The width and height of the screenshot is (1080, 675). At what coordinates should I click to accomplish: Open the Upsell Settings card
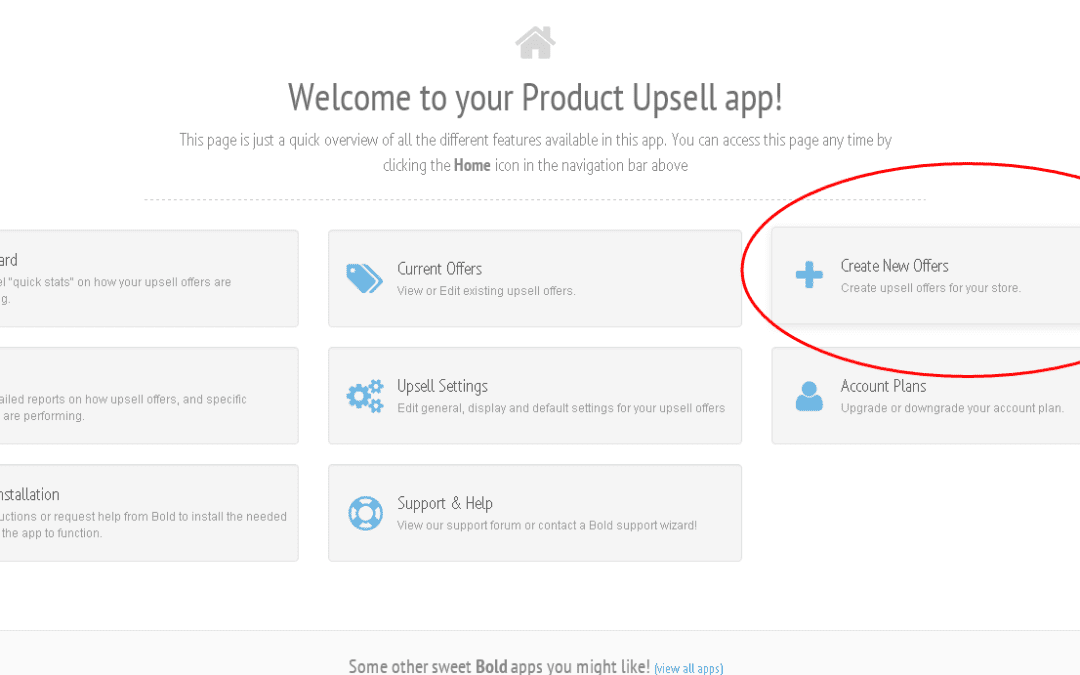(x=535, y=396)
